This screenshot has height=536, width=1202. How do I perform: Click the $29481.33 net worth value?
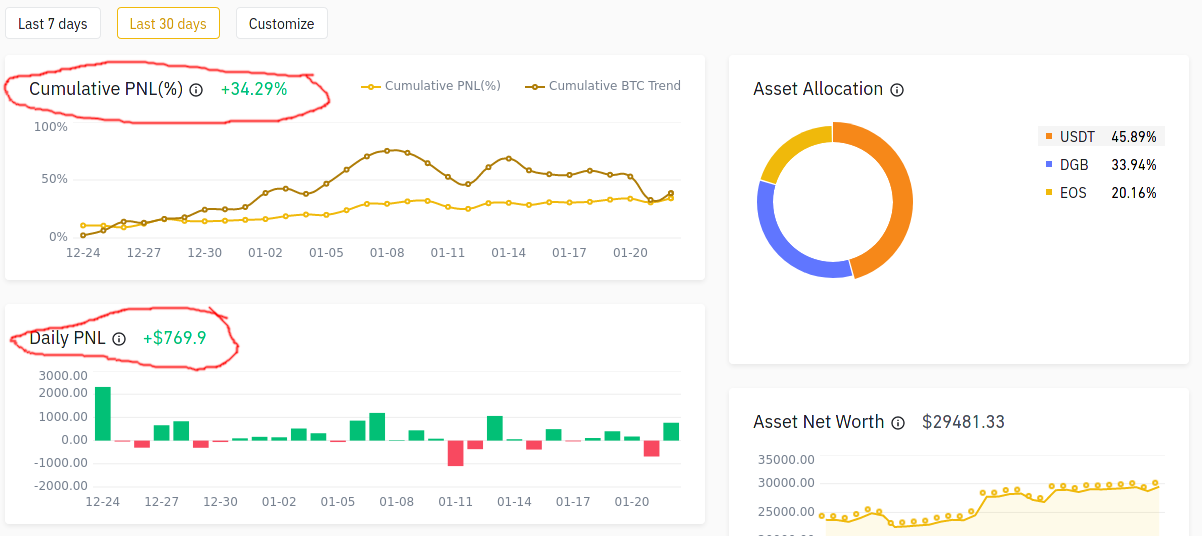pyautogui.click(x=963, y=422)
